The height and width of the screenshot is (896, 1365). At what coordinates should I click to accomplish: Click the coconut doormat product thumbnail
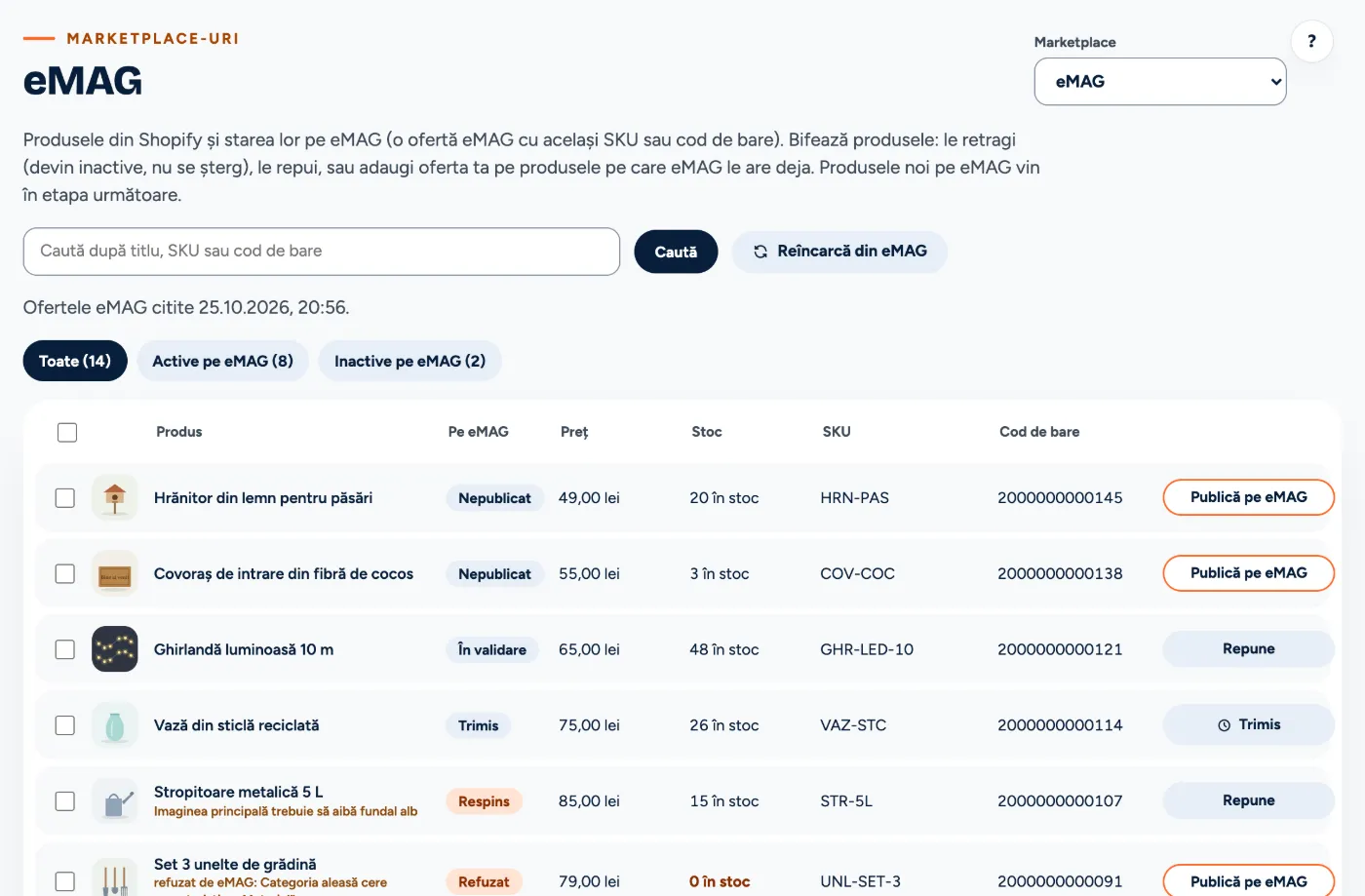point(115,573)
